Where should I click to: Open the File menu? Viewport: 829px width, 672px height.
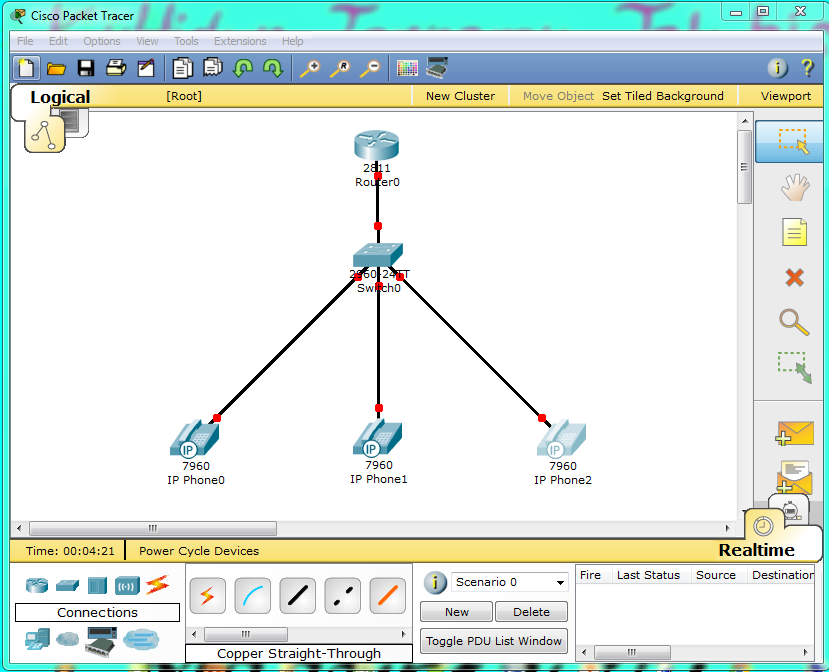(x=25, y=41)
